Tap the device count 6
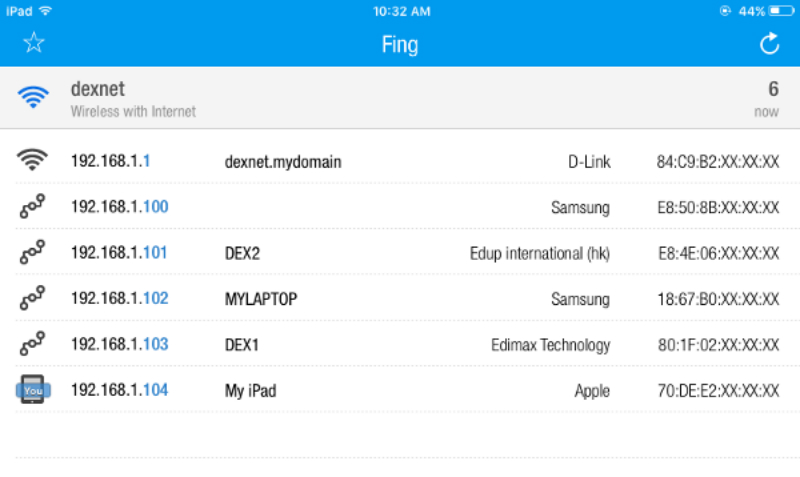Viewport: 800px width, 477px height. pos(772,89)
